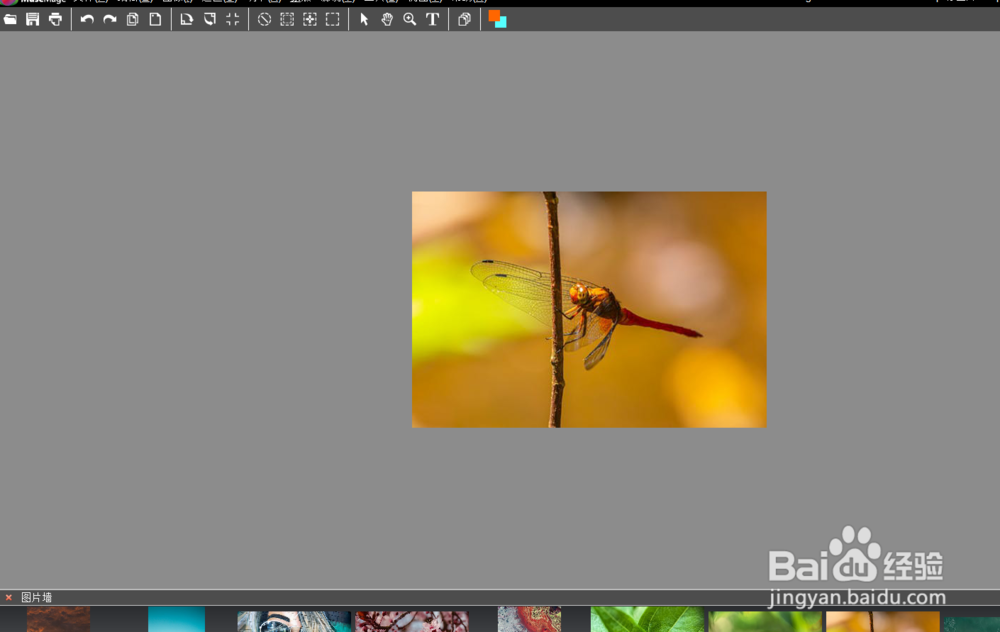Click the circle-slash deselect icon
This screenshot has height=632, width=1000.
point(264,19)
